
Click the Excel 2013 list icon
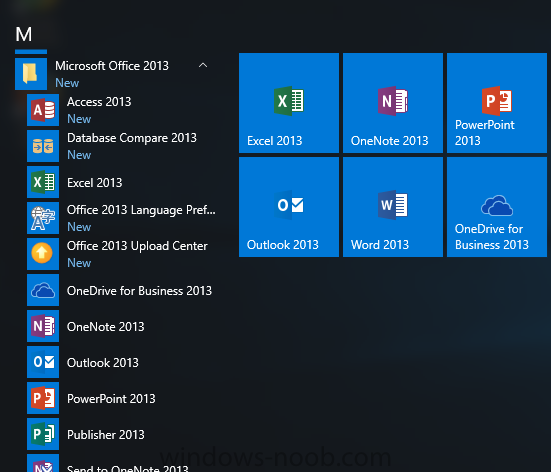click(43, 182)
